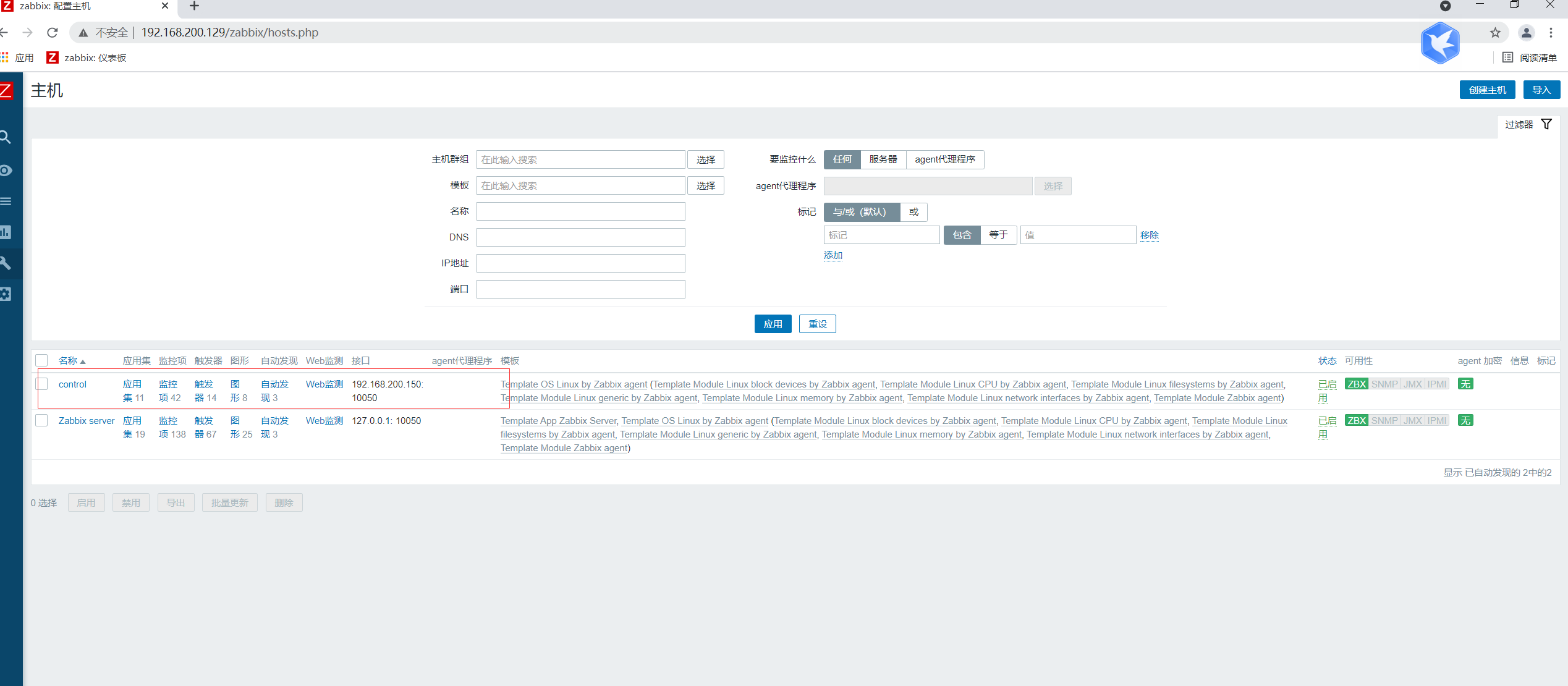Viewport: 1568px width, 686px height.
Task: Click the search magnifier sidebar icon
Action: click(6, 137)
